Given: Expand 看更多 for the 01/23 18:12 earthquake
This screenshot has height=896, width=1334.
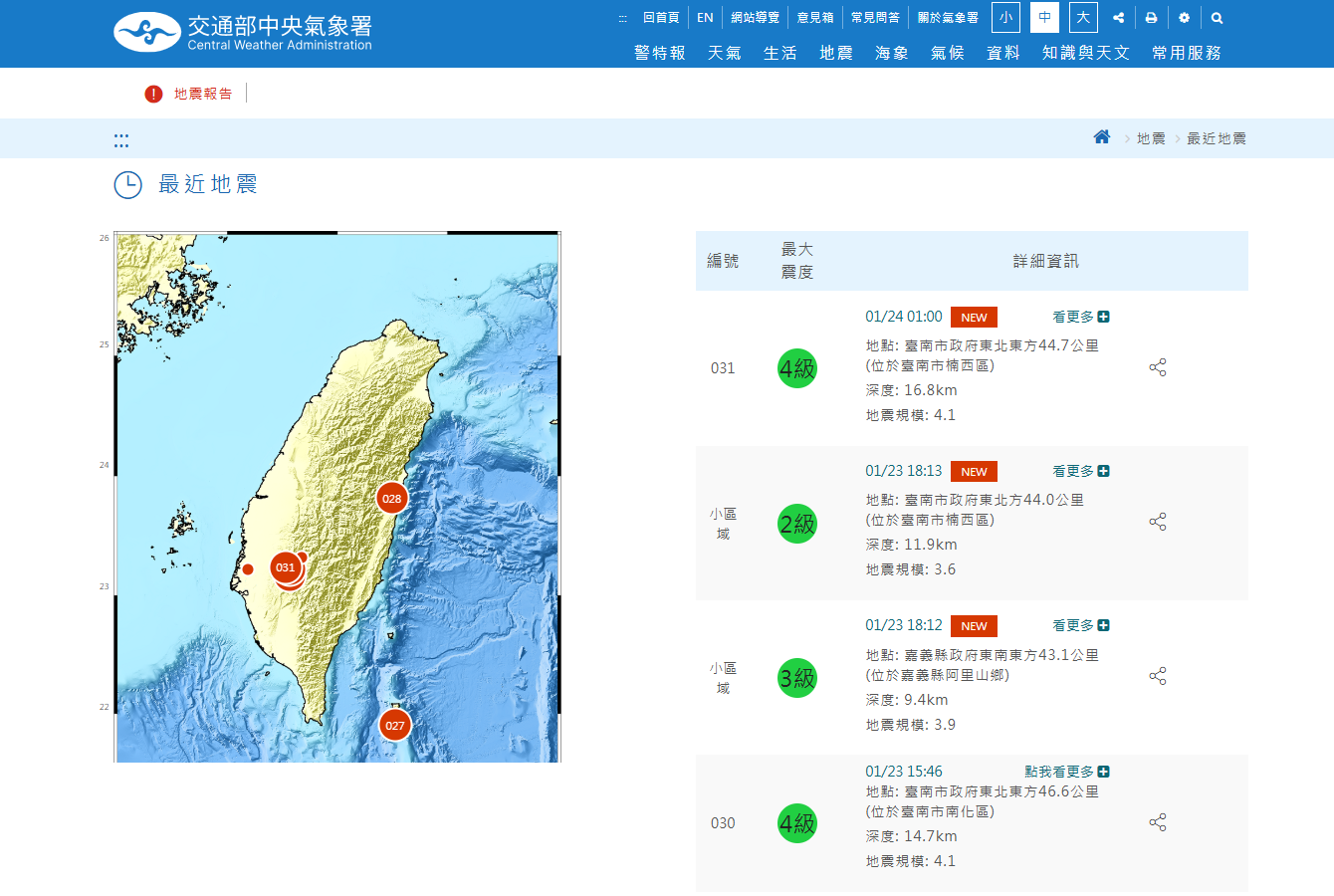Looking at the screenshot, I should point(1080,625).
